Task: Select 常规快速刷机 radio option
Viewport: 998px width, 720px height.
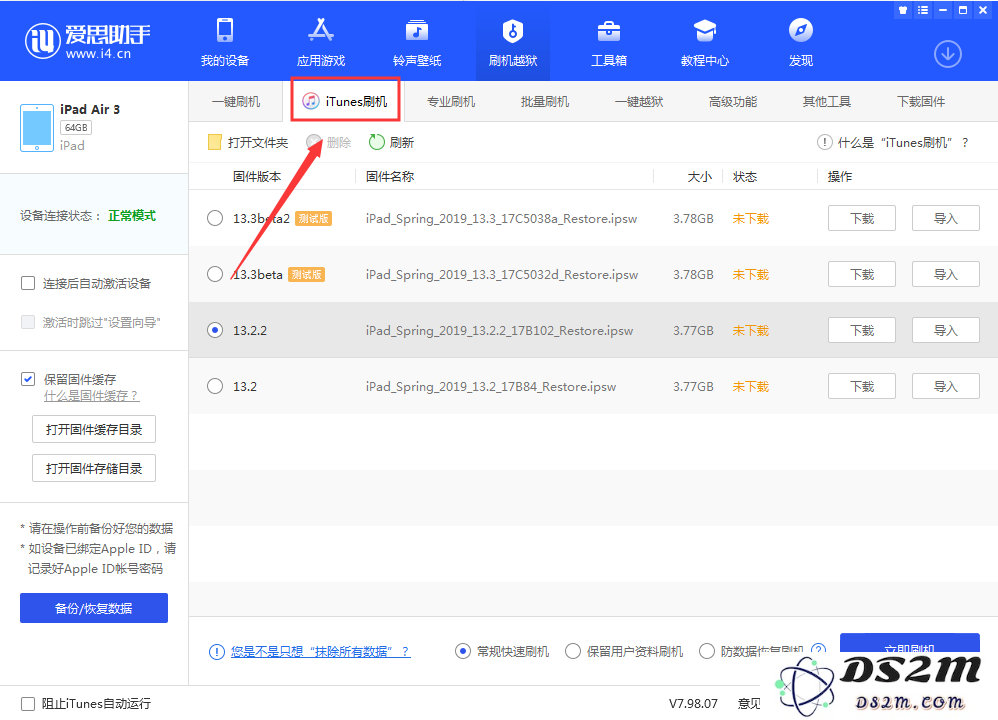Action: coord(463,651)
